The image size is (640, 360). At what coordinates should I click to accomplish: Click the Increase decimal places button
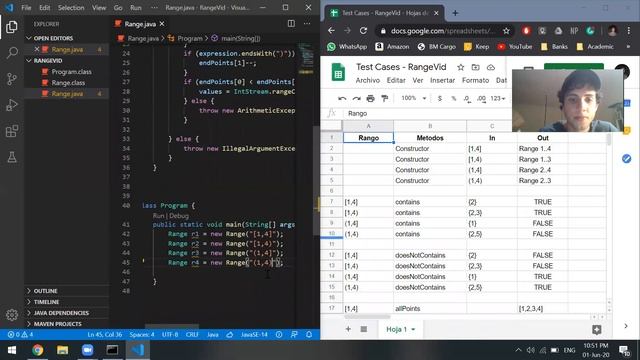pyautogui.click(x=481, y=98)
